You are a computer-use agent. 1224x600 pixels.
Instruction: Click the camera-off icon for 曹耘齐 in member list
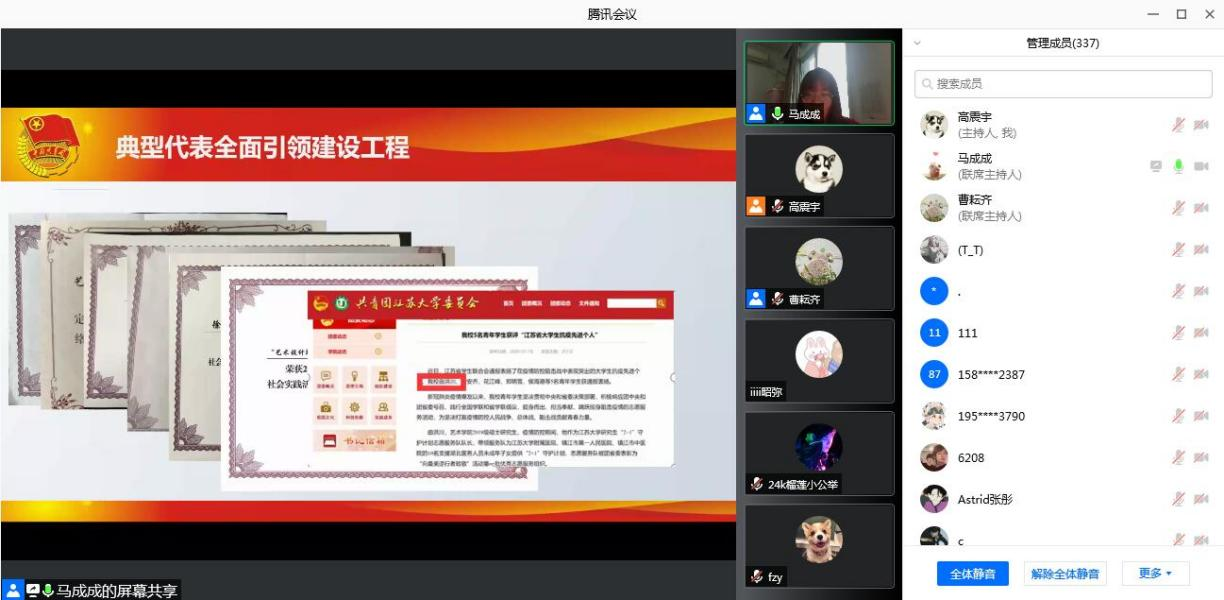tap(1201, 208)
